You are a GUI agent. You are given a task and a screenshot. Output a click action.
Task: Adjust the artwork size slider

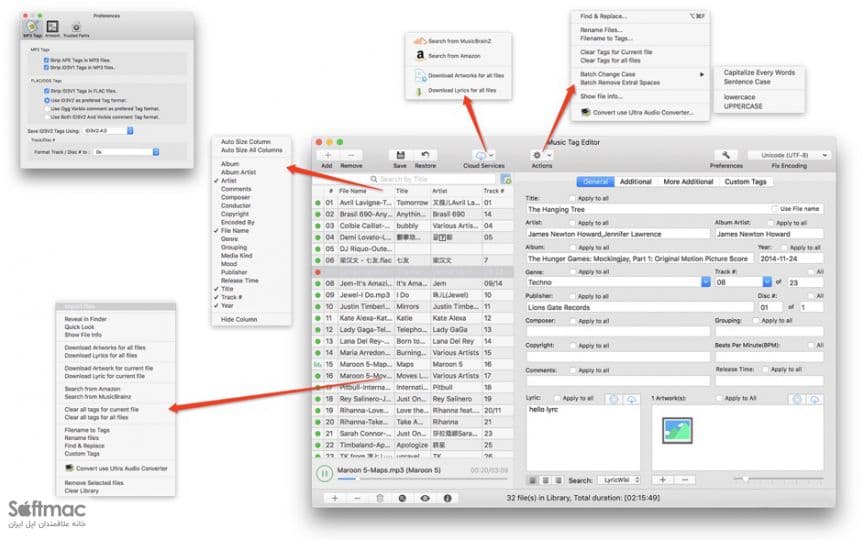coord(778,479)
